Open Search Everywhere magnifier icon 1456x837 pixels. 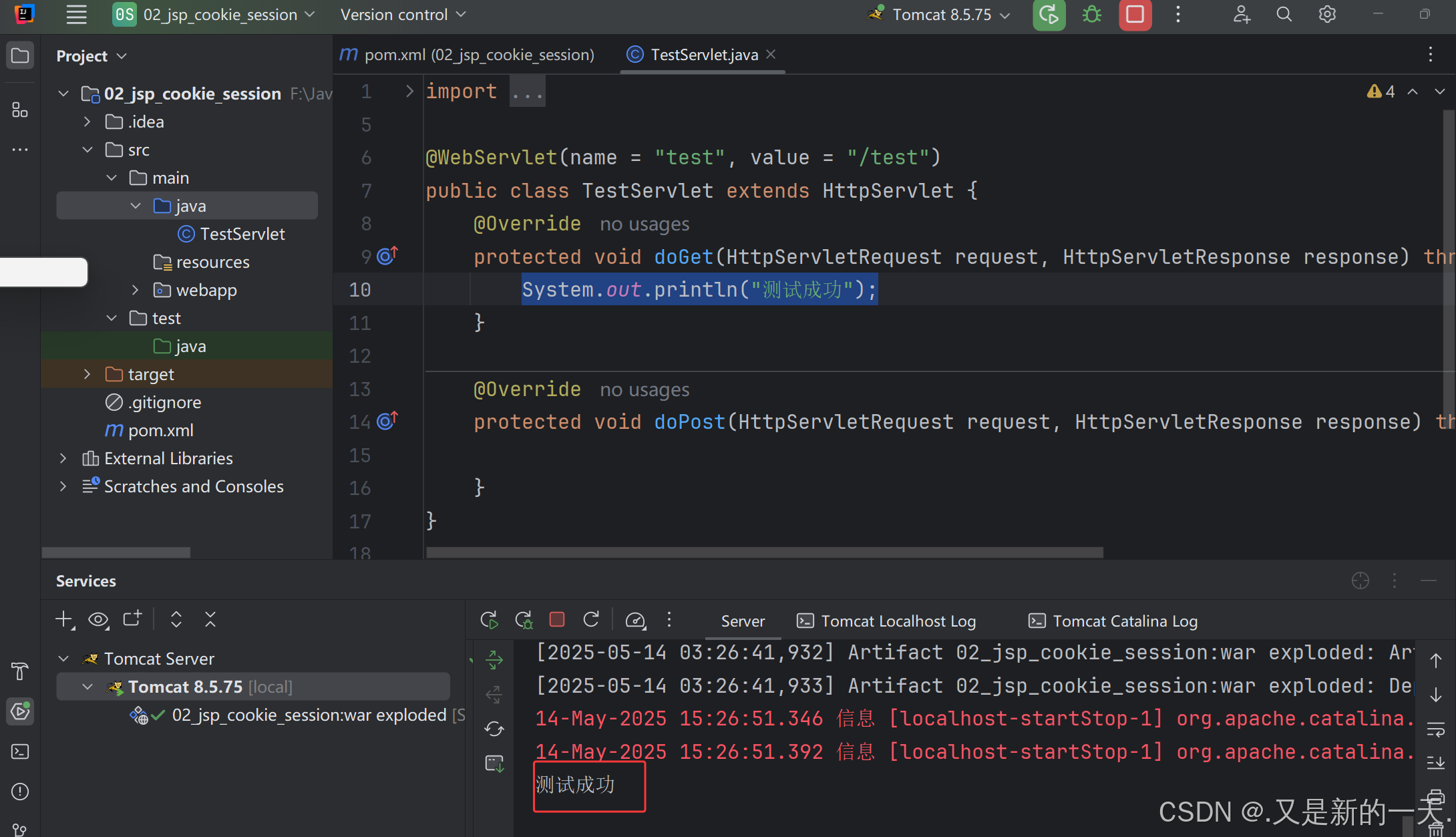coord(1284,15)
